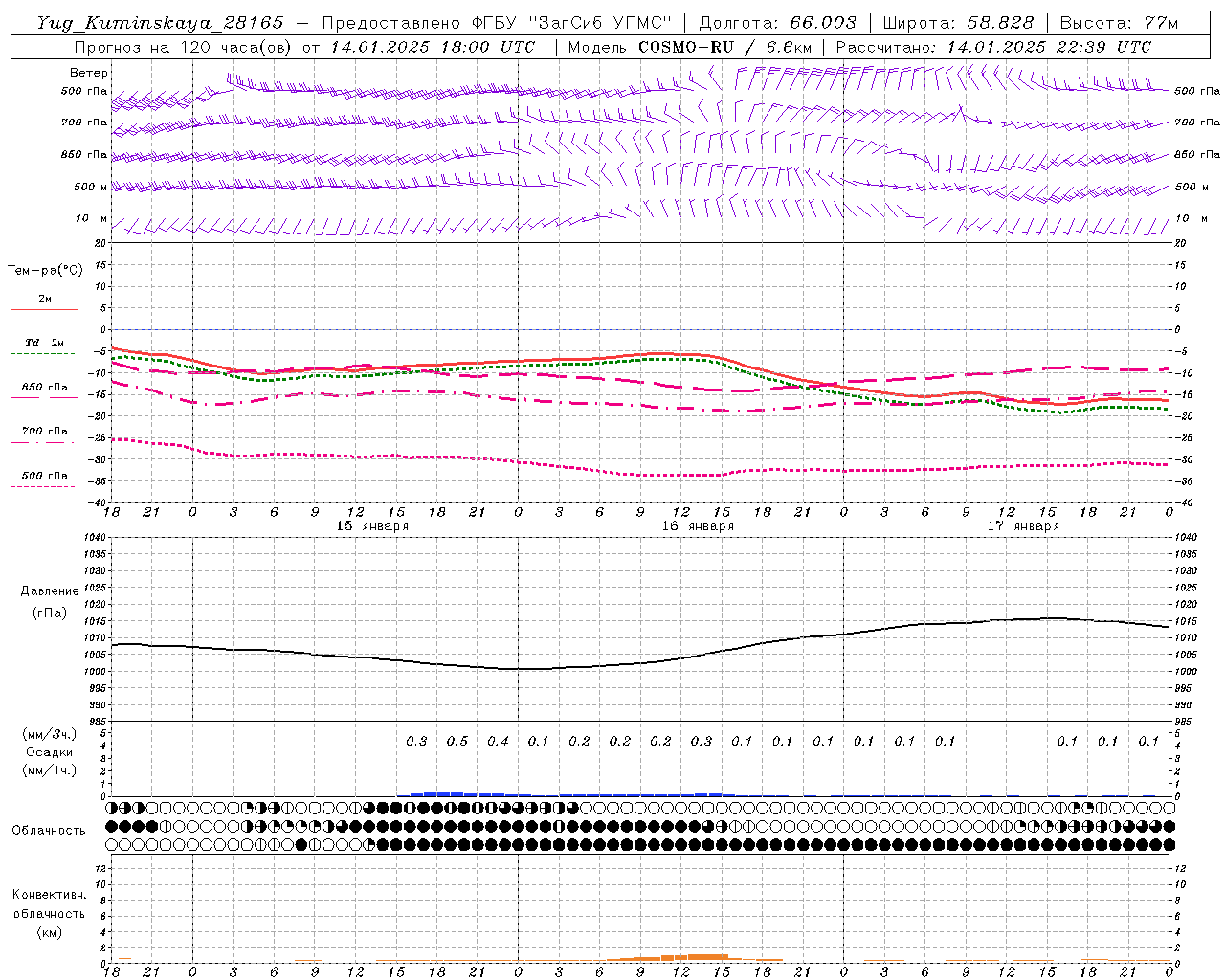Click the Давление panel label
The width and height of the screenshot is (1225, 980).
(50, 591)
